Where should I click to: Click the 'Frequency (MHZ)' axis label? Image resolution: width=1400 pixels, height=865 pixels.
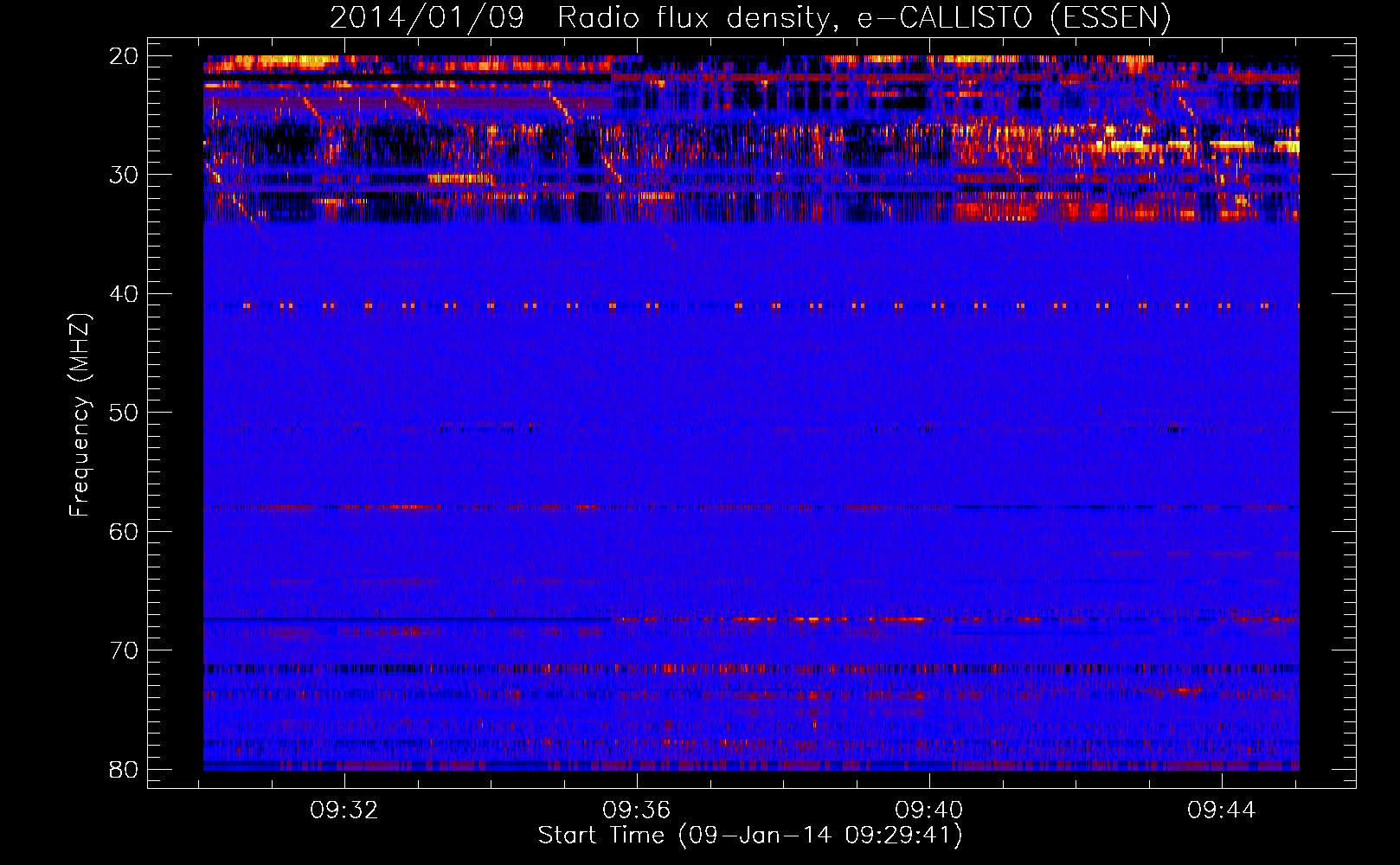pyautogui.click(x=80, y=415)
